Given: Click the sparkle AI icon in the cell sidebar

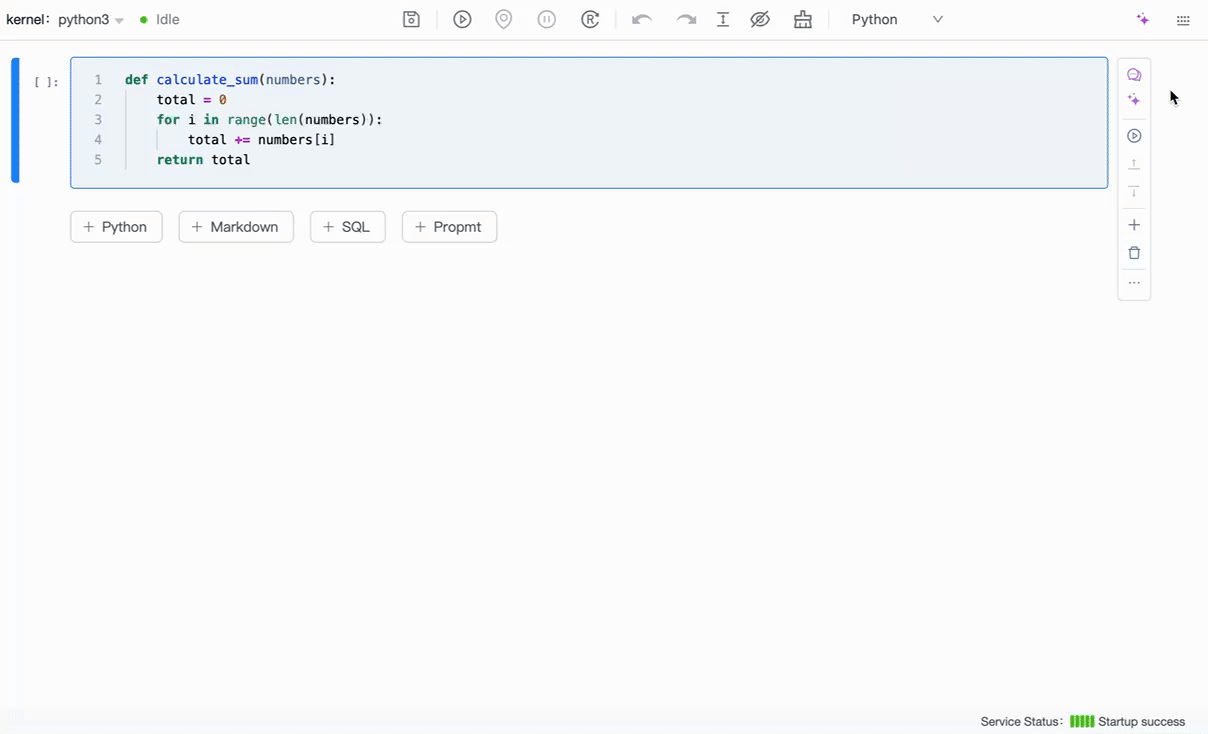Looking at the screenshot, I should point(1134,100).
